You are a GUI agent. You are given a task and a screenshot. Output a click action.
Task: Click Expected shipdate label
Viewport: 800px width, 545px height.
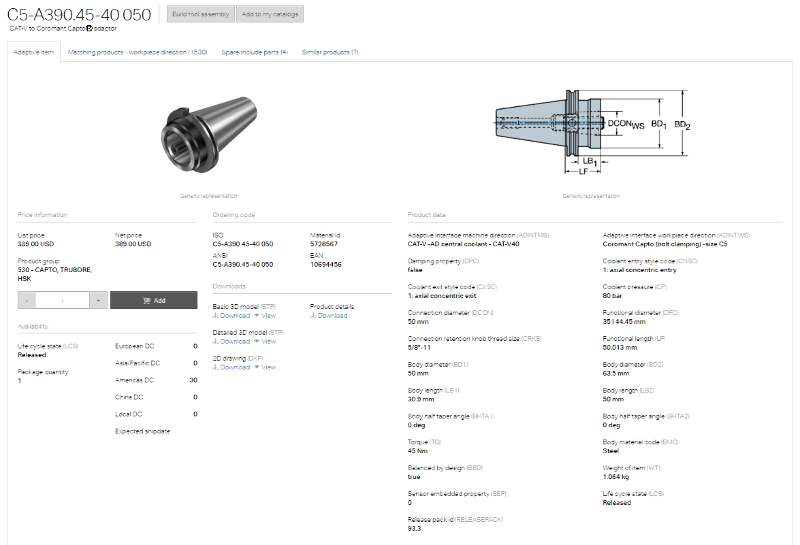click(143, 431)
